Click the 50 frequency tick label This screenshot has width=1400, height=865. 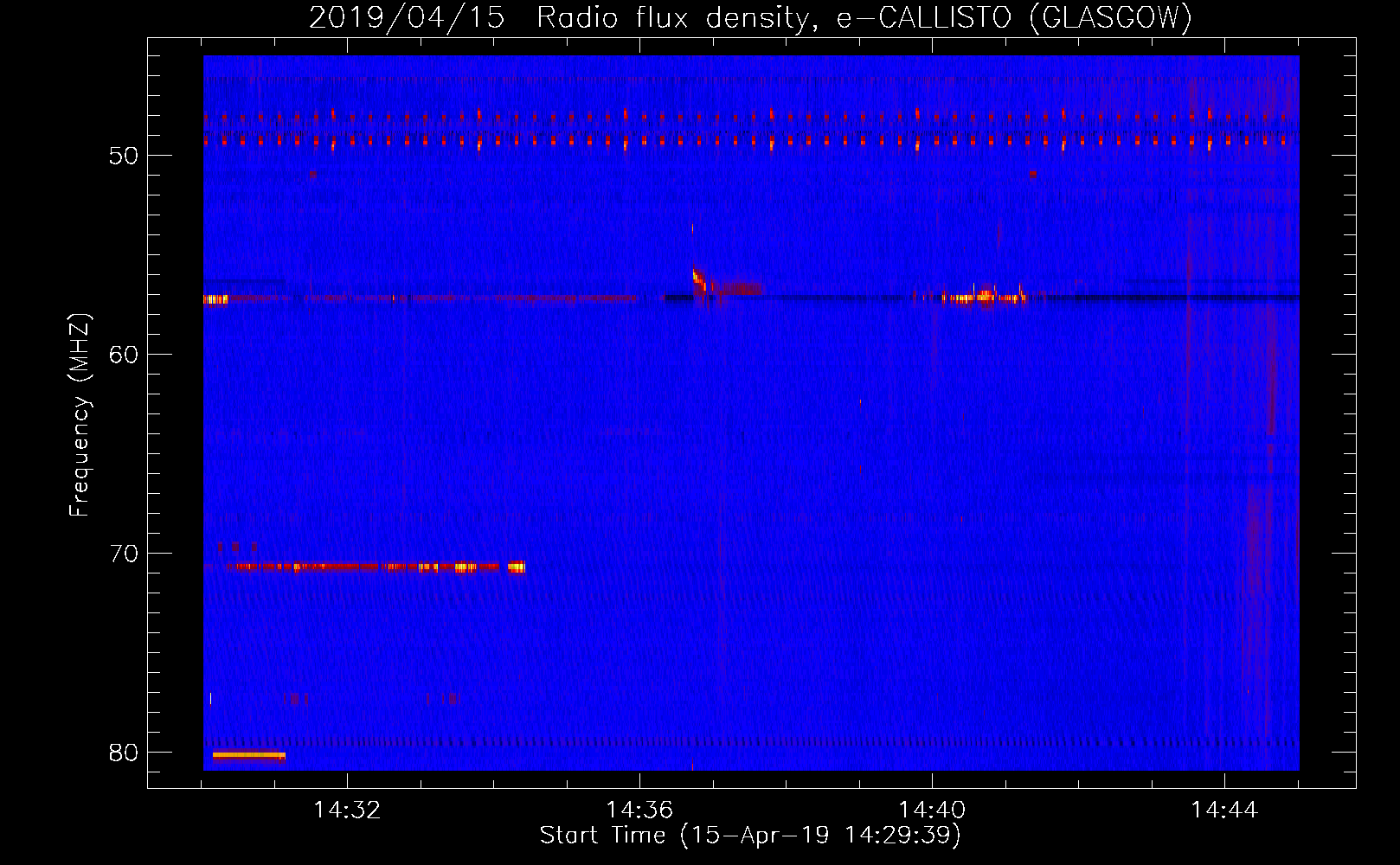[124, 156]
